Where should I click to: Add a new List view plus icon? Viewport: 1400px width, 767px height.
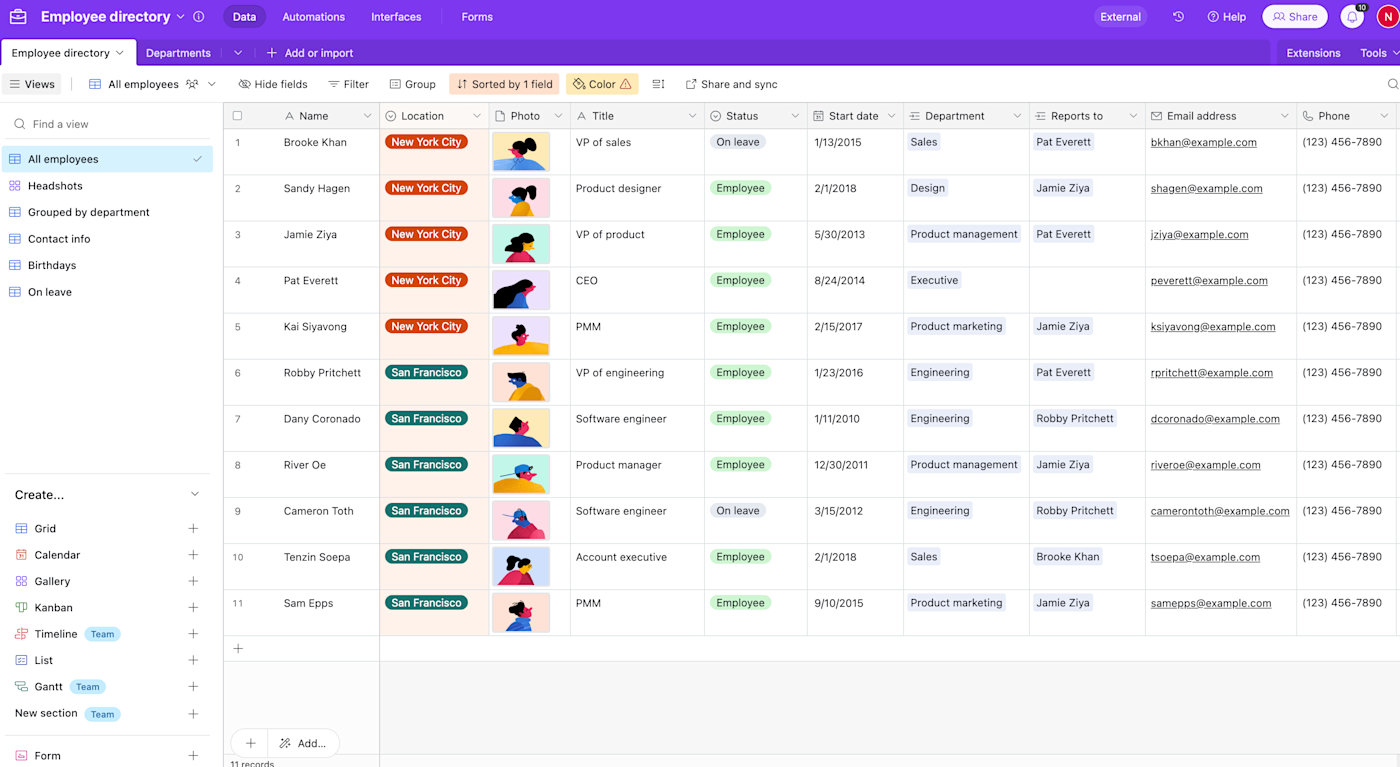tap(193, 660)
